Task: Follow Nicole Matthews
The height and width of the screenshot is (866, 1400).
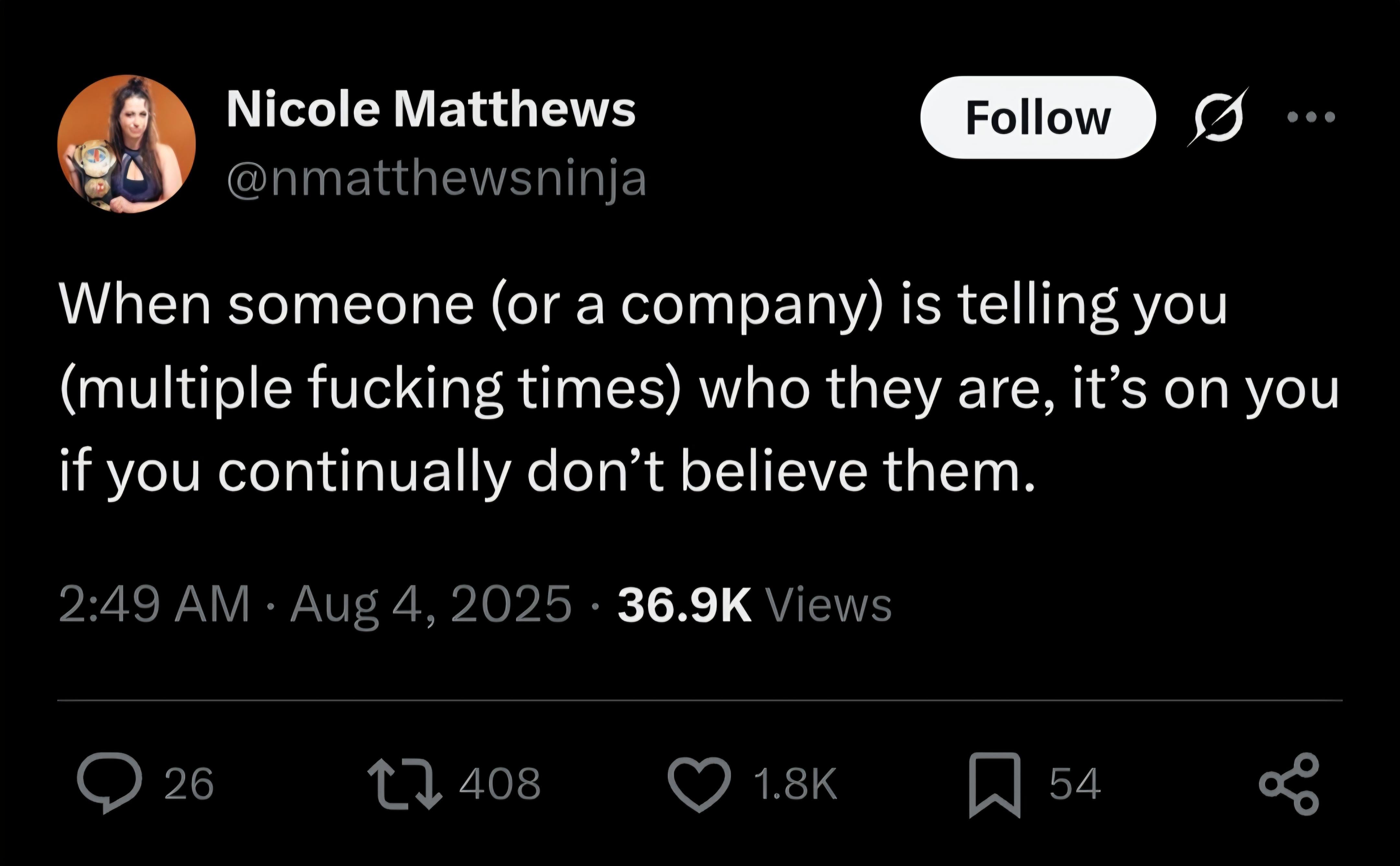Action: (1038, 117)
